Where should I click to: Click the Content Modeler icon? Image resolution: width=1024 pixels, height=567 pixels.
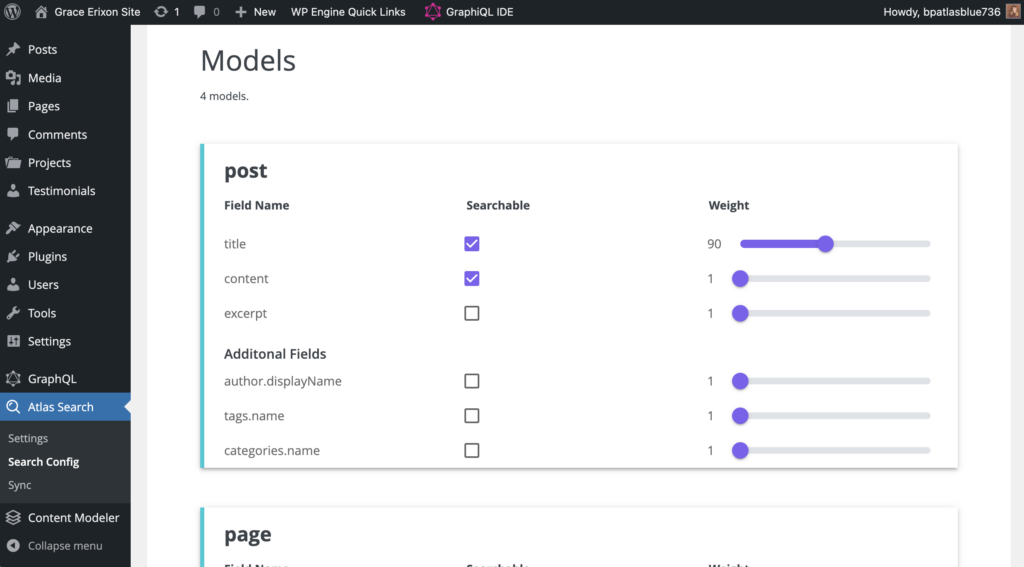[13, 518]
